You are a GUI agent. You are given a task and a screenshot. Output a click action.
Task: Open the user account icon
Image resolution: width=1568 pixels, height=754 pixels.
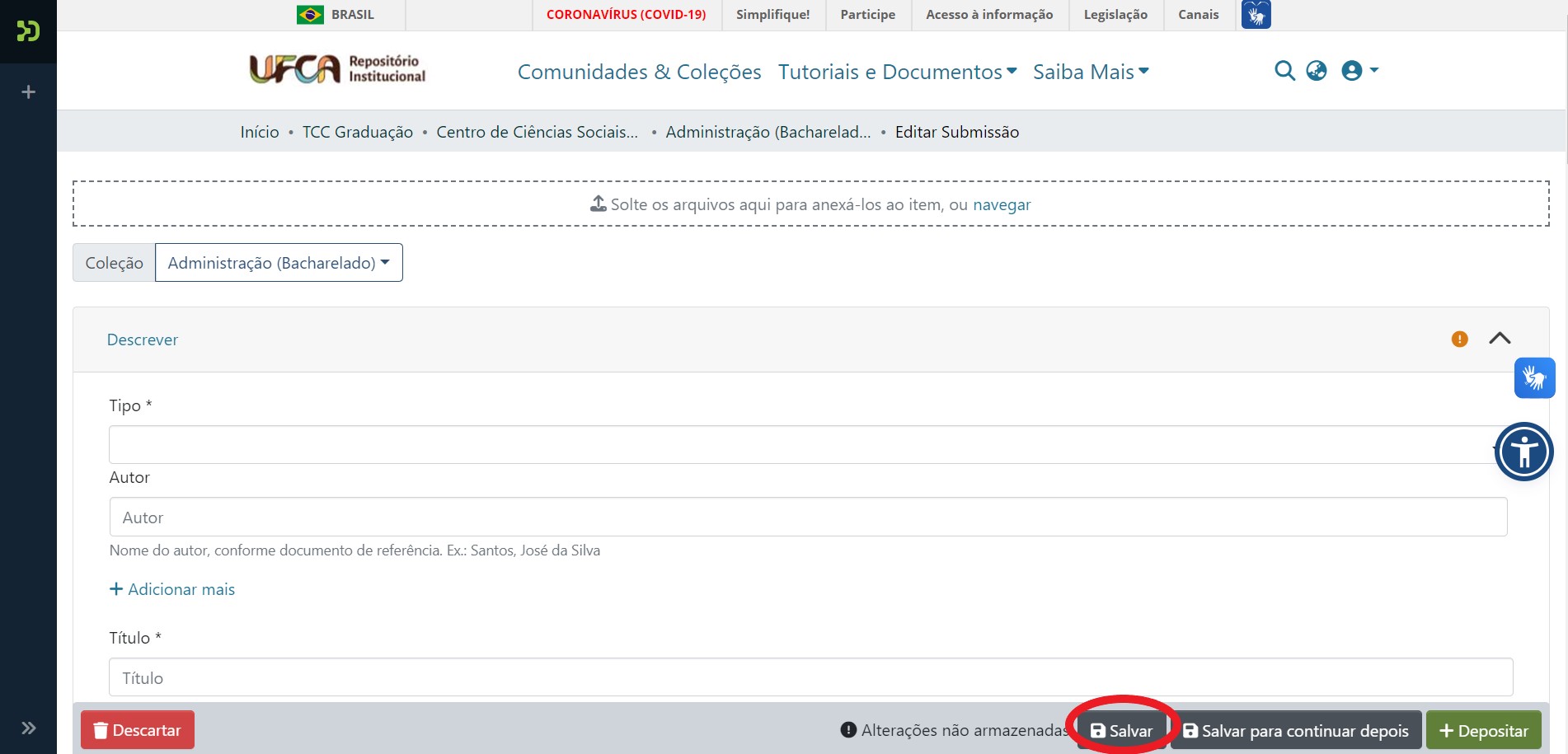[x=1350, y=71]
